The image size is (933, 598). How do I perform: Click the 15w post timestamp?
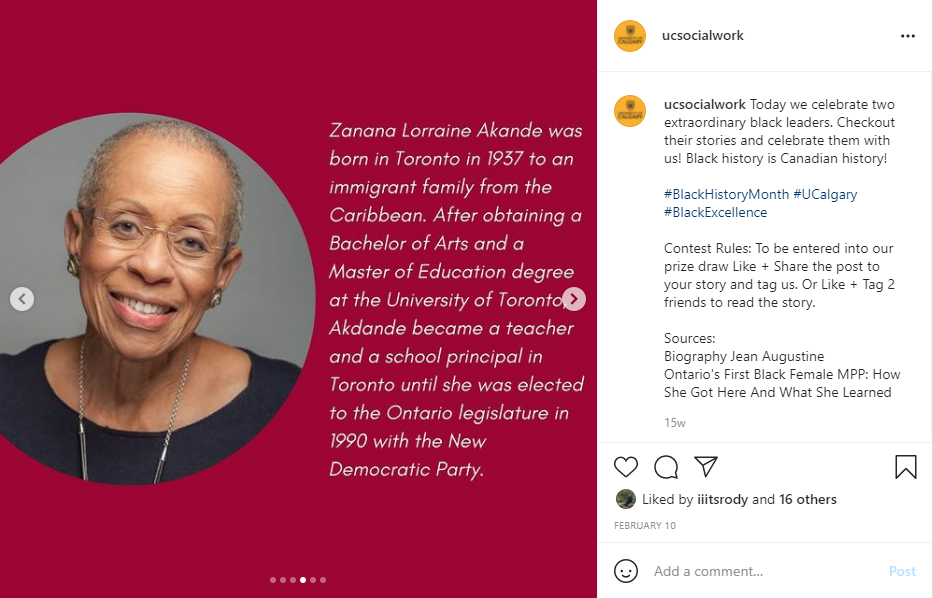click(675, 423)
